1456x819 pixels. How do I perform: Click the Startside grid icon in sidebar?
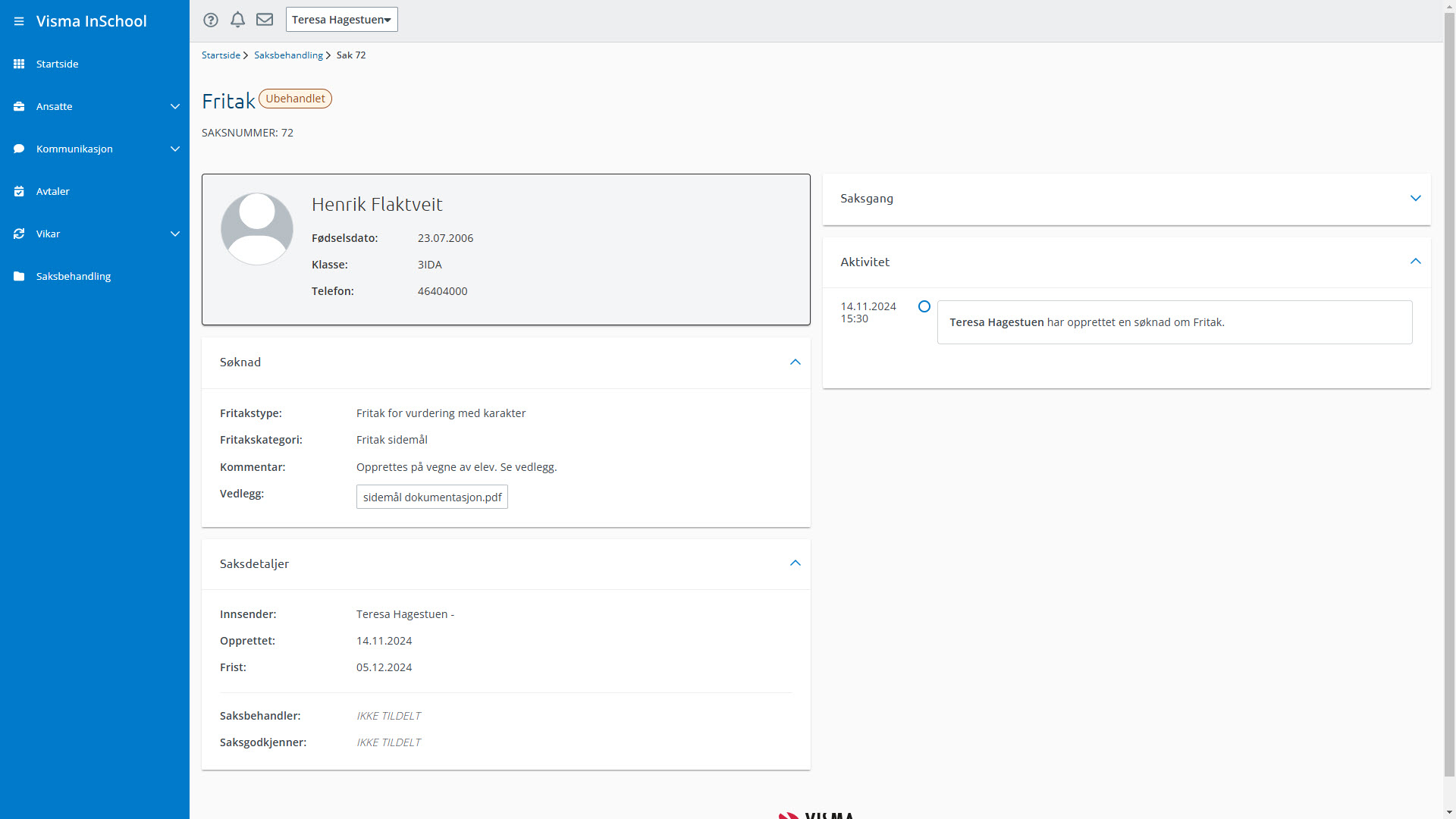[x=19, y=64]
